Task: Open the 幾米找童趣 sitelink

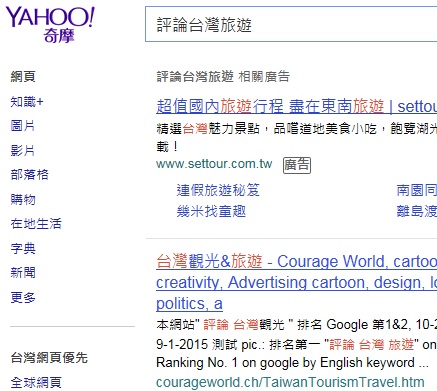Action: [x=211, y=211]
